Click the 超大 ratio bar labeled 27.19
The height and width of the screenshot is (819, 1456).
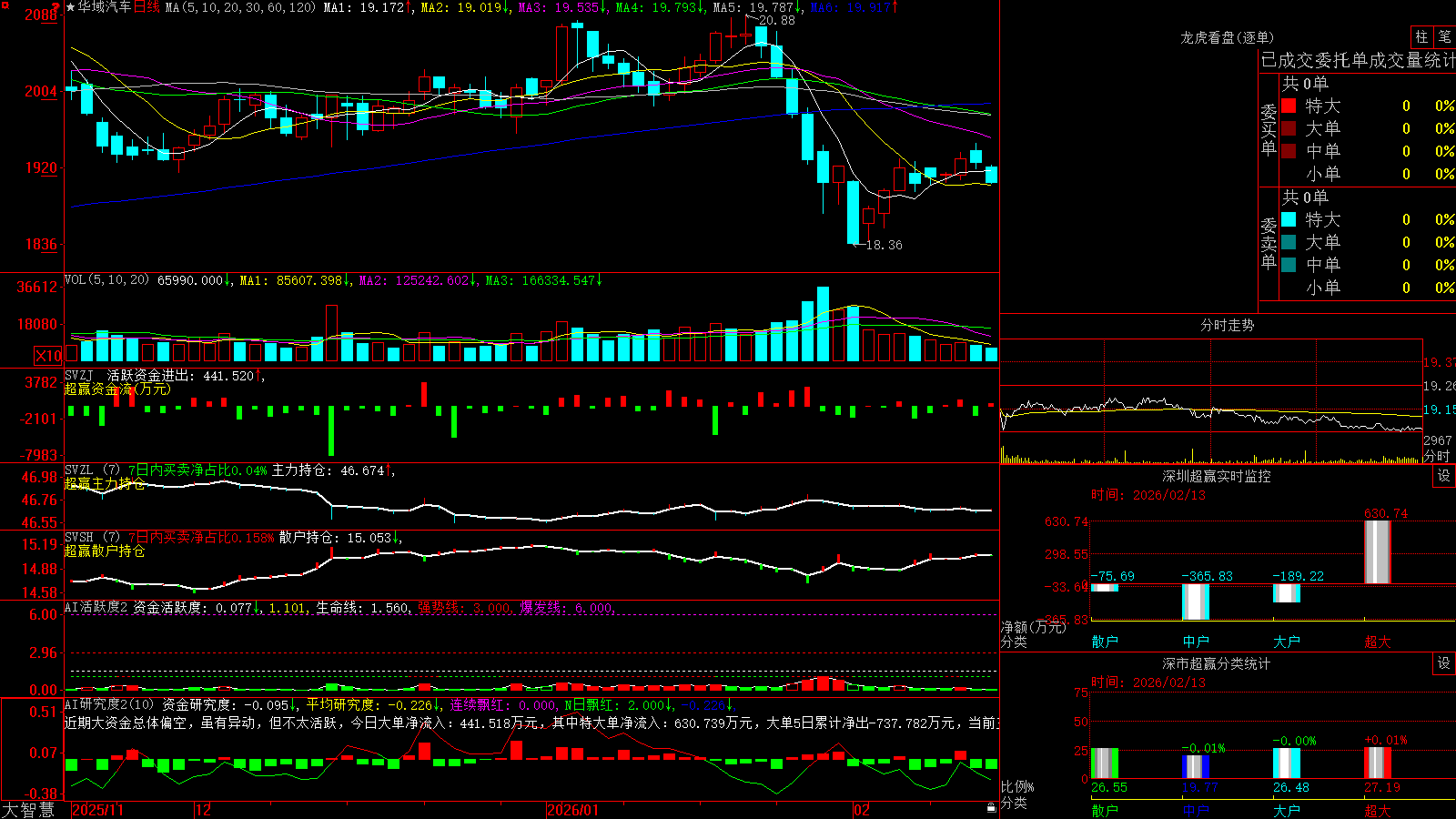click(x=1378, y=763)
